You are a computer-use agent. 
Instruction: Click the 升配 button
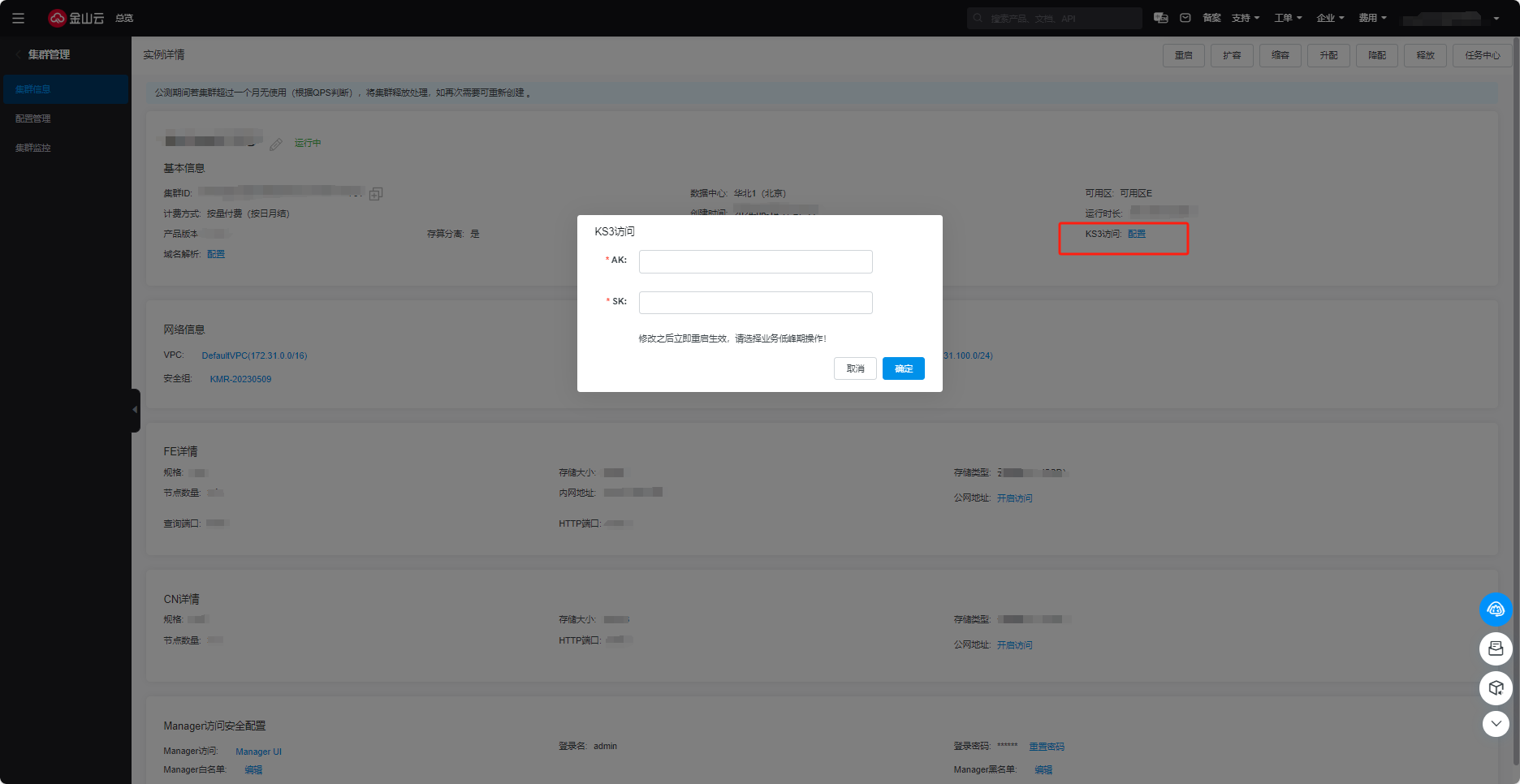tap(1328, 55)
